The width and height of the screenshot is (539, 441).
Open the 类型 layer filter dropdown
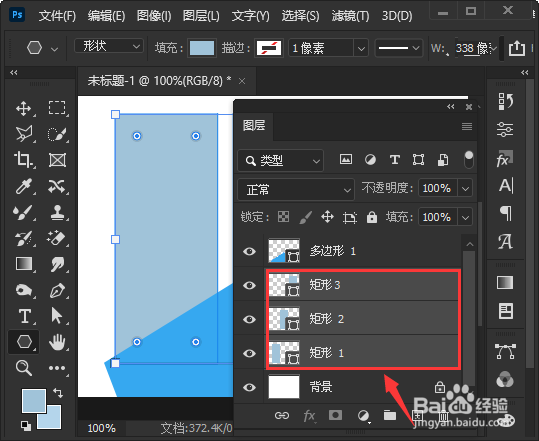coord(280,160)
